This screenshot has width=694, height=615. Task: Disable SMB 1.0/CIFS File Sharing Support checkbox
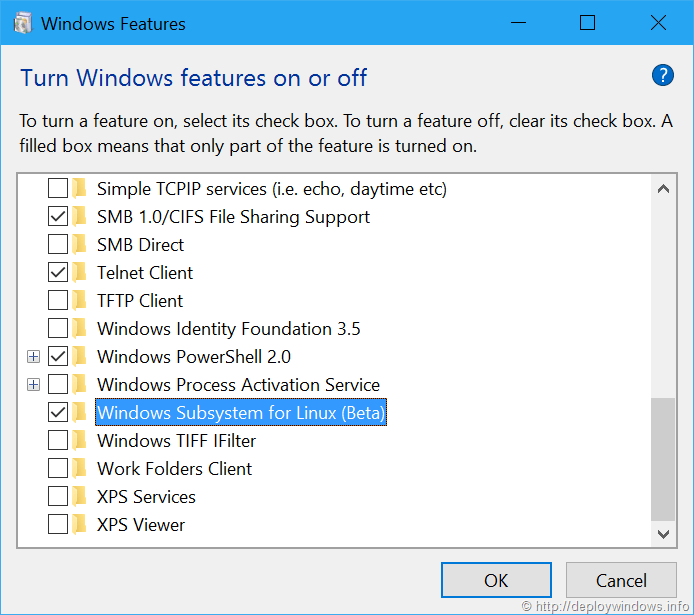58,217
